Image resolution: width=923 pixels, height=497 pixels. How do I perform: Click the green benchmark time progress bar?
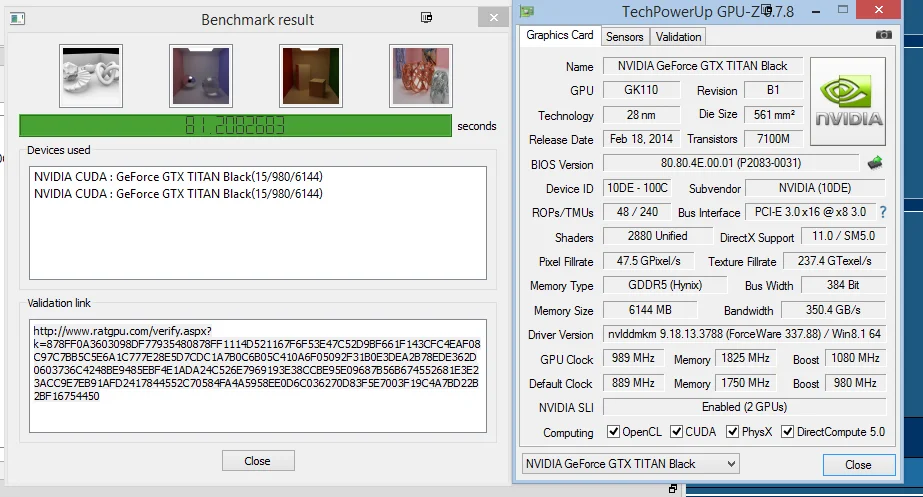coord(235,125)
